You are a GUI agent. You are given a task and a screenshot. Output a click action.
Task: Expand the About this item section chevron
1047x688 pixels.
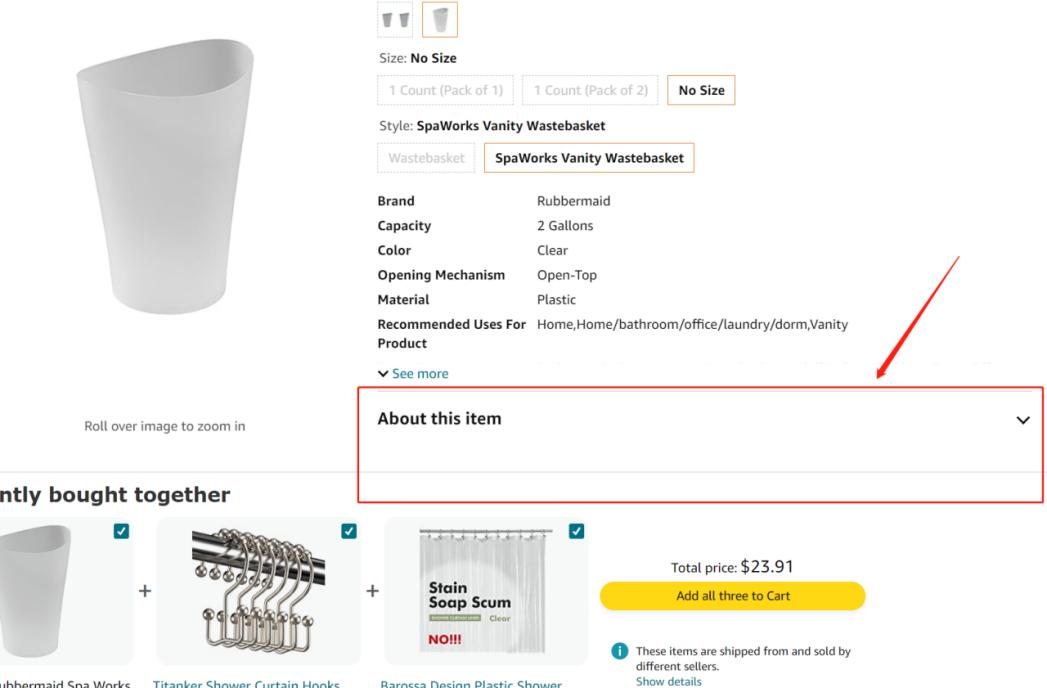tap(1022, 421)
